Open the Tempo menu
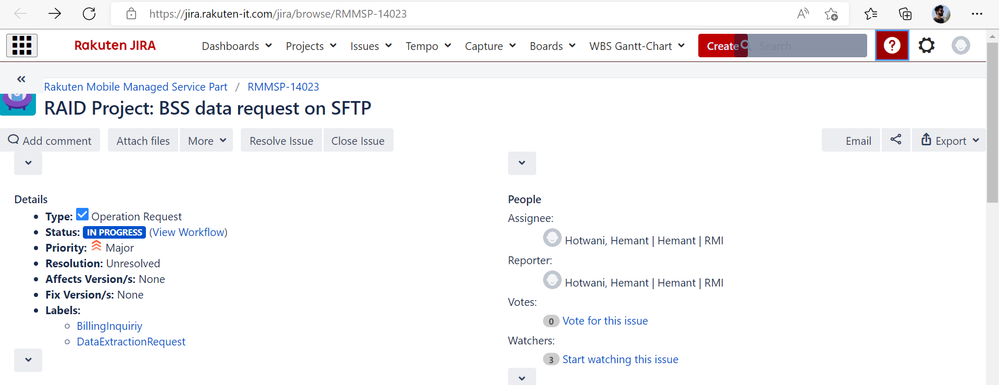Viewport: 999px width, 385px height. 428,46
